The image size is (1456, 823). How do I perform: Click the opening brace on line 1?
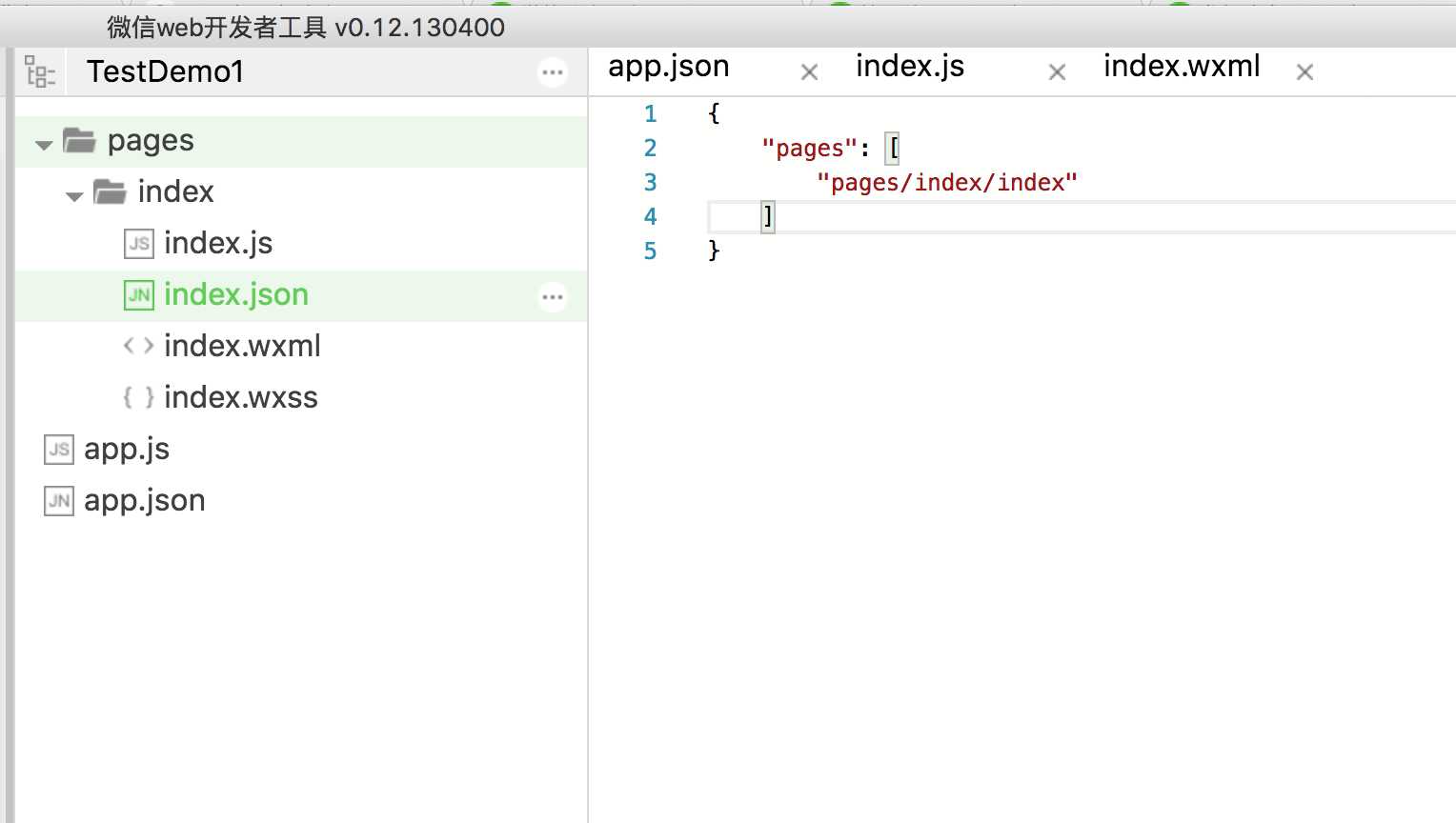tap(714, 114)
